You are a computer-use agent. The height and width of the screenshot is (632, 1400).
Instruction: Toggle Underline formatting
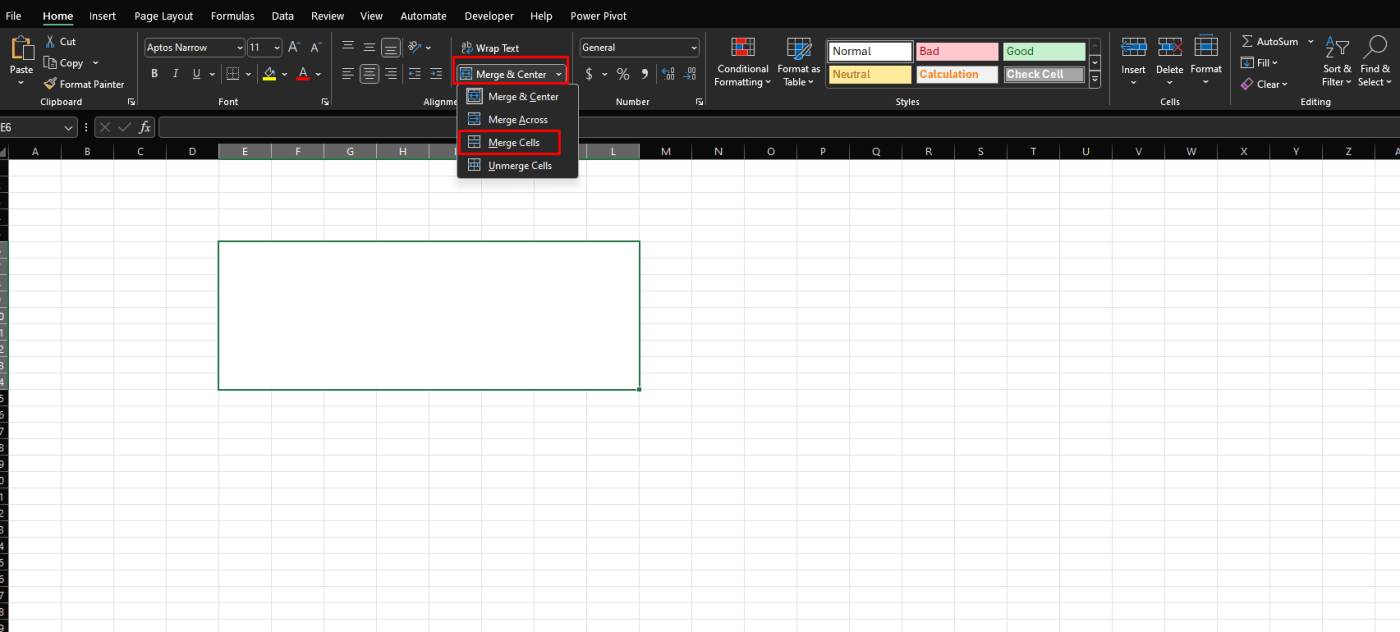(197, 74)
